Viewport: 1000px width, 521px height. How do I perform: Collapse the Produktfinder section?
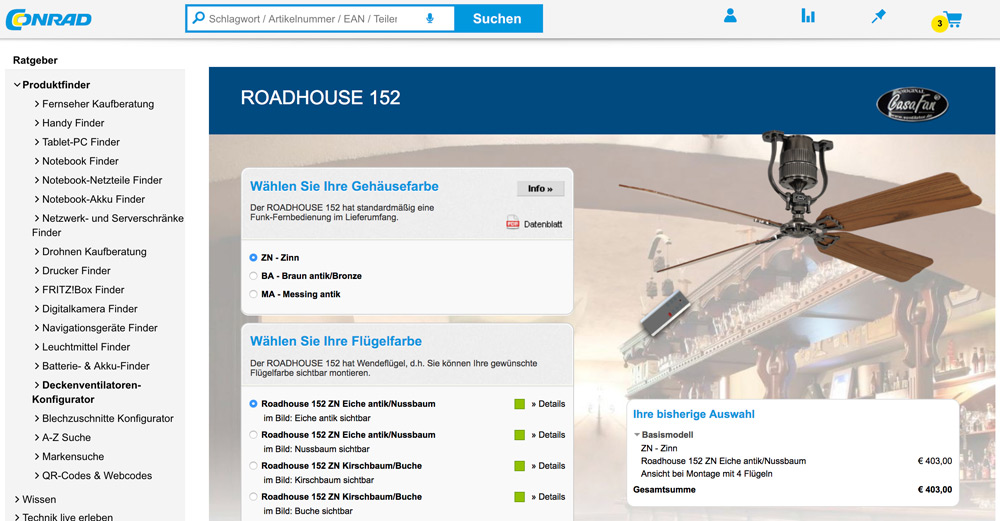17,85
